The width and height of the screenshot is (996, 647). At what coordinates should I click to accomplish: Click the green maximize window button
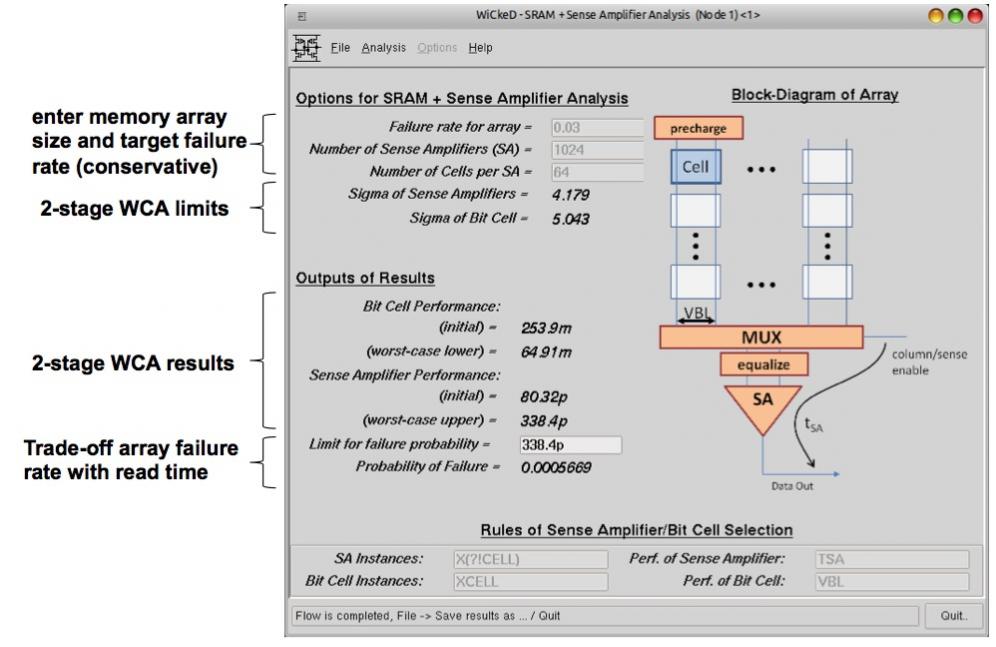point(955,17)
